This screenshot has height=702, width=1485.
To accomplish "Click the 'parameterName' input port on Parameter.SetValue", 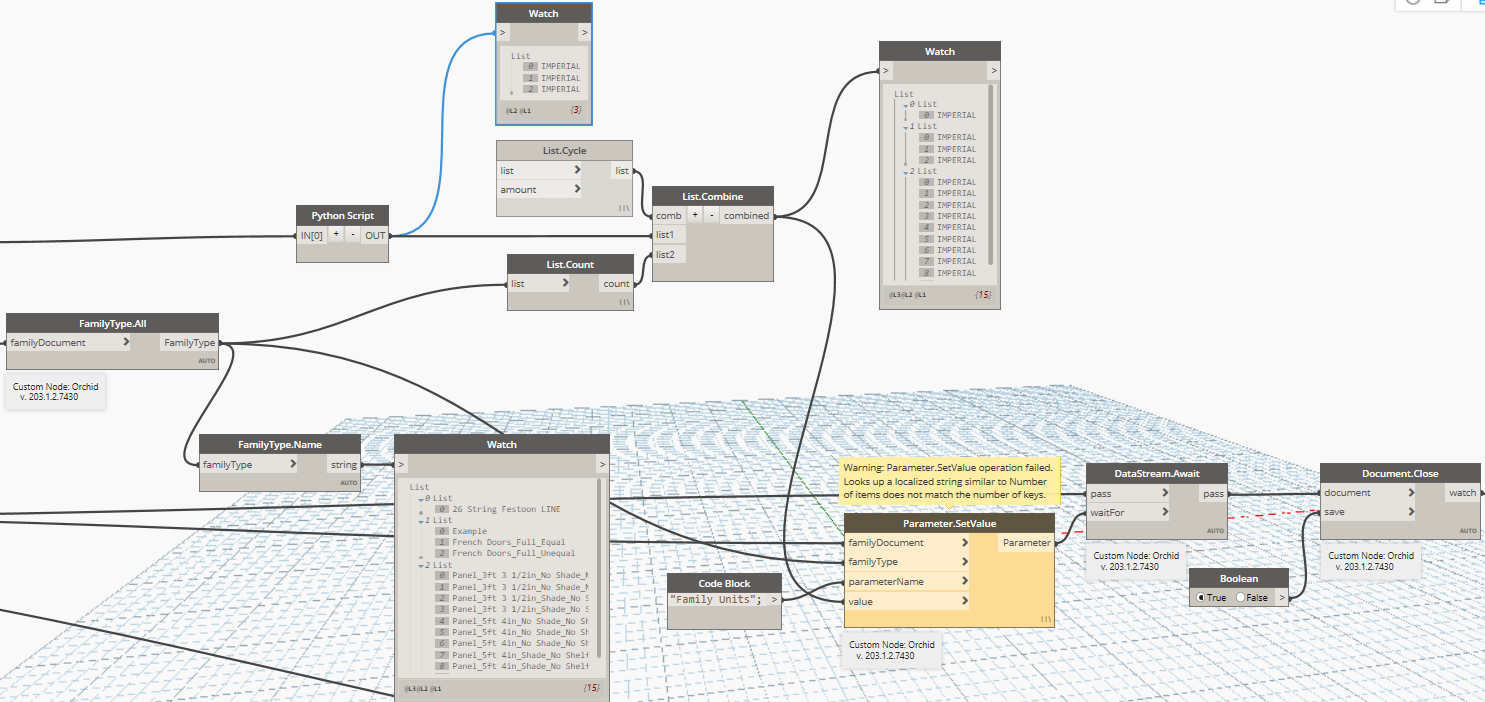I will click(x=908, y=581).
